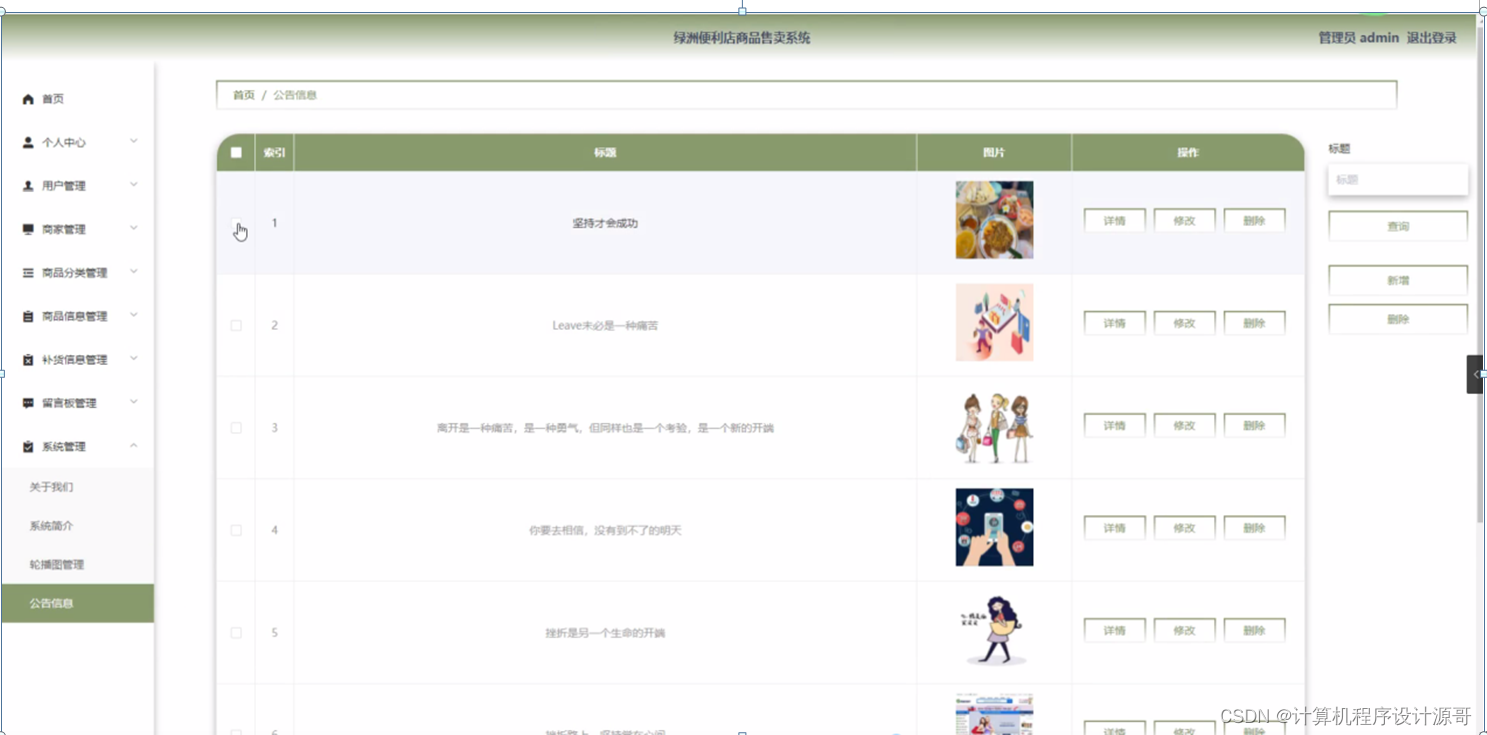The image size is (1487, 735).
Task: Expand 补货信息管理 with its chevron
Action: click(x=134, y=359)
